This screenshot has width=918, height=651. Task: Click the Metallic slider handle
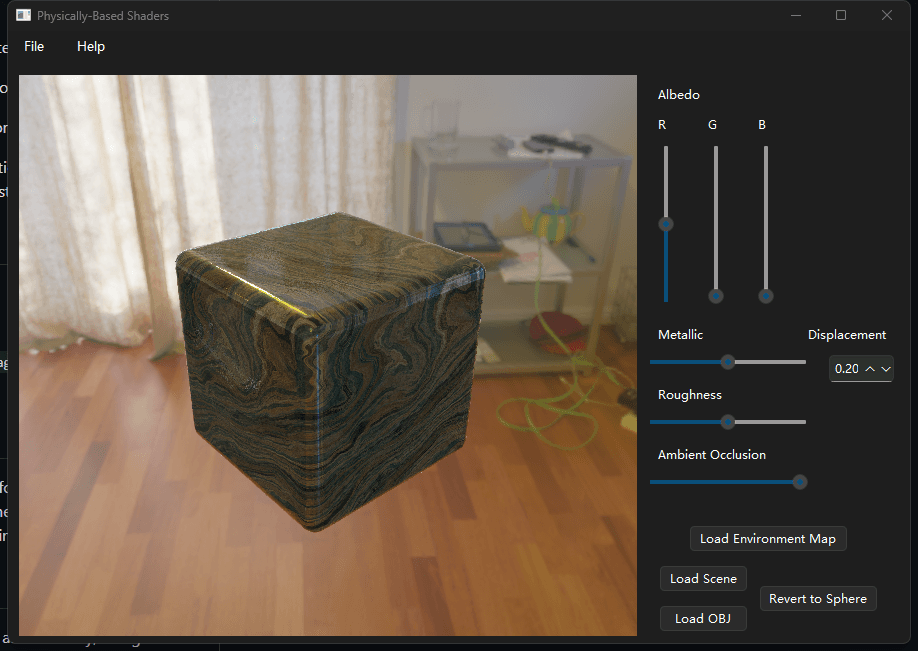click(x=728, y=362)
